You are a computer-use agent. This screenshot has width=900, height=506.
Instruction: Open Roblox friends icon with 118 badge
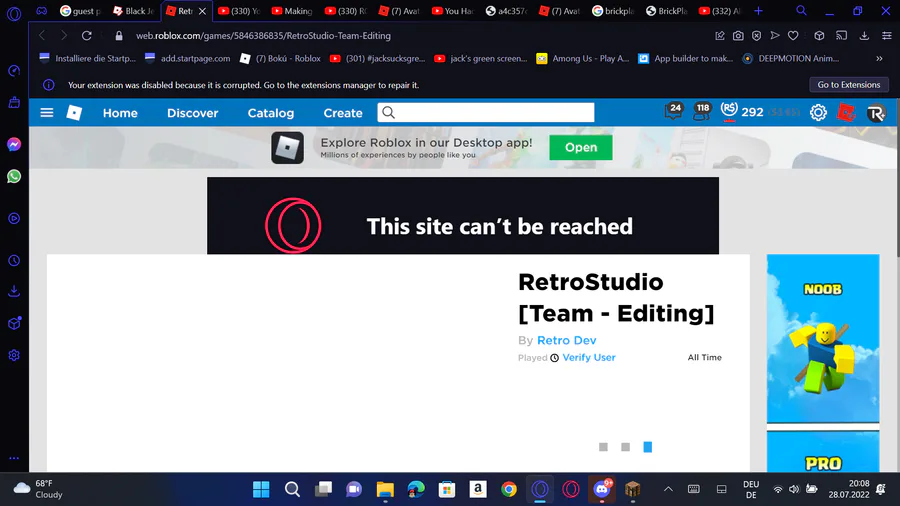pyautogui.click(x=701, y=111)
